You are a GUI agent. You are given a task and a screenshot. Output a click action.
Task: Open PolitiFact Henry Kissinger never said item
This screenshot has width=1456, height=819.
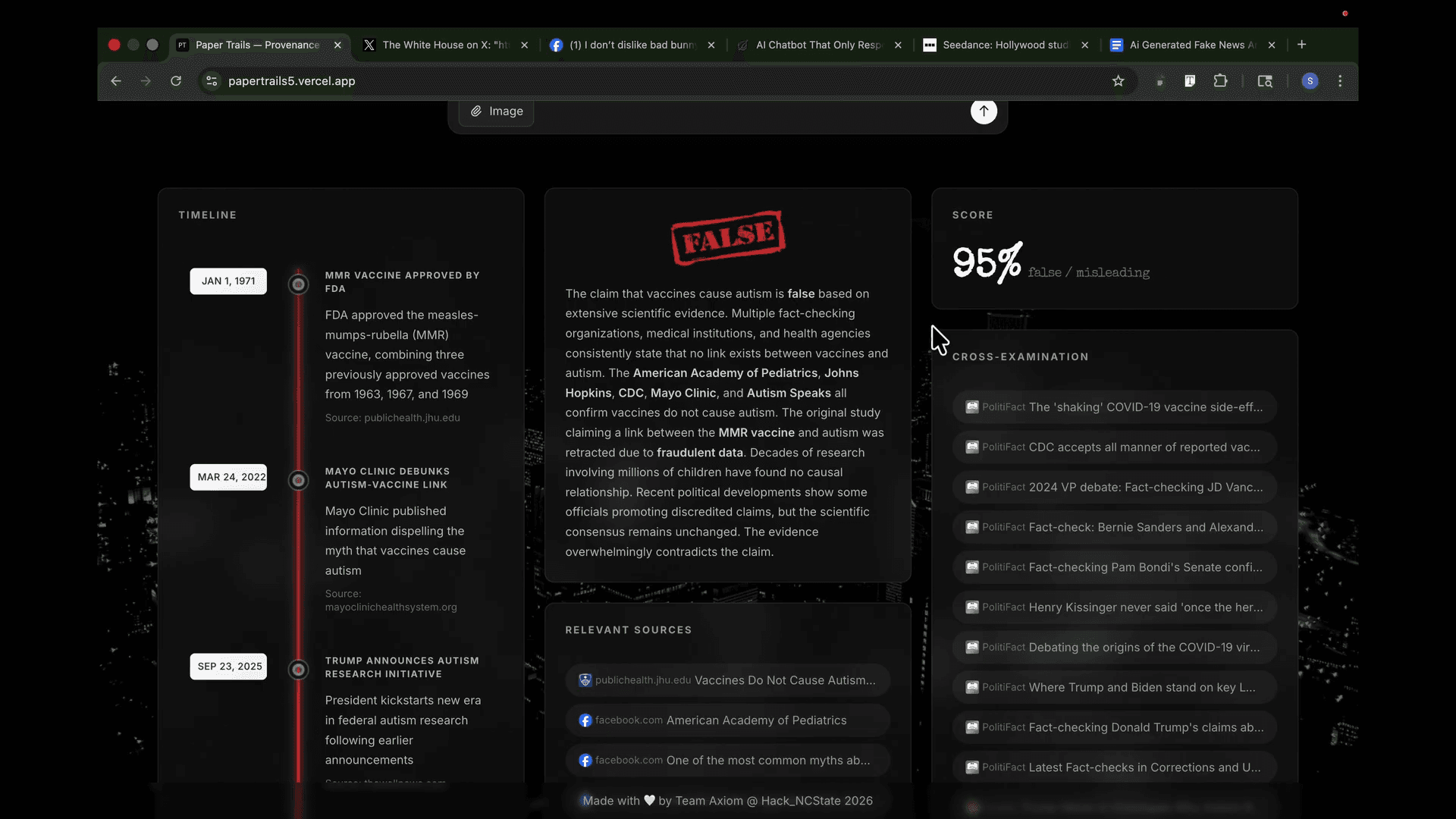1115,607
